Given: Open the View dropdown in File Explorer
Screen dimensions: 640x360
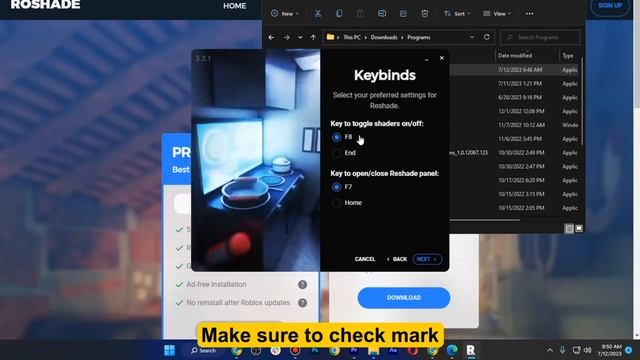Looking at the screenshot, I should pos(497,13).
